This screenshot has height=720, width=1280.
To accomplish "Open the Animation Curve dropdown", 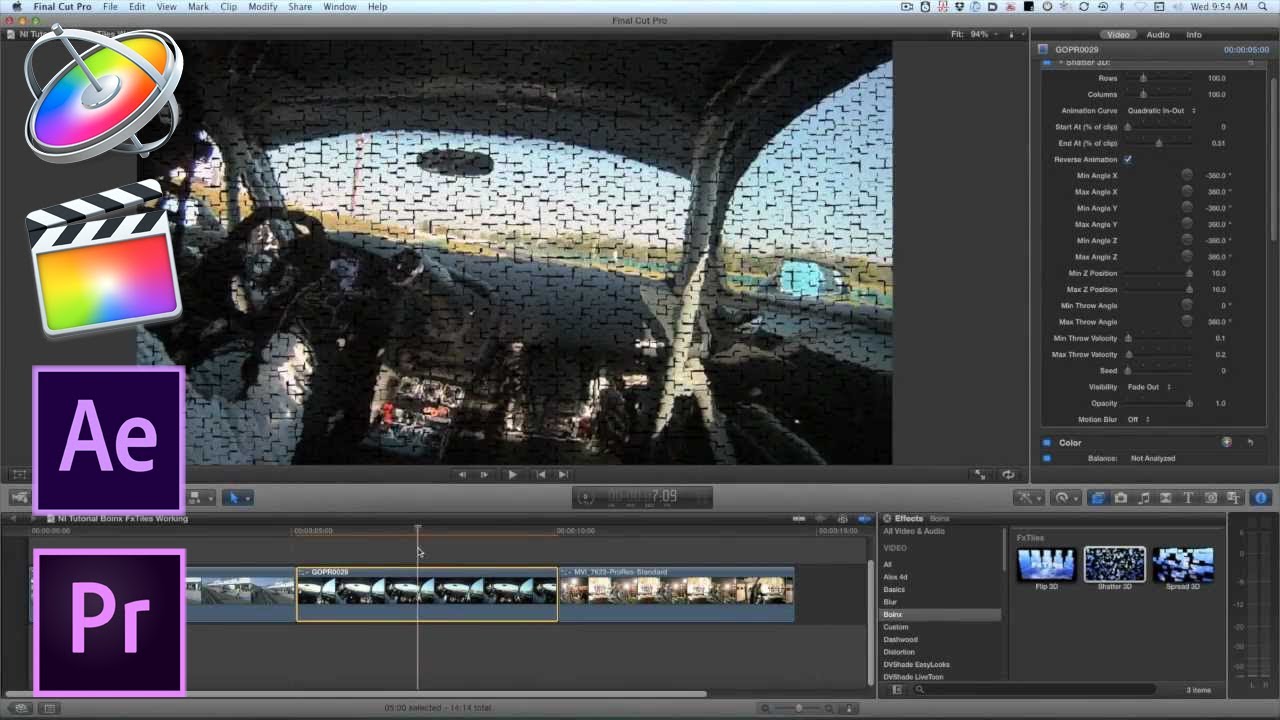I will click(1162, 111).
